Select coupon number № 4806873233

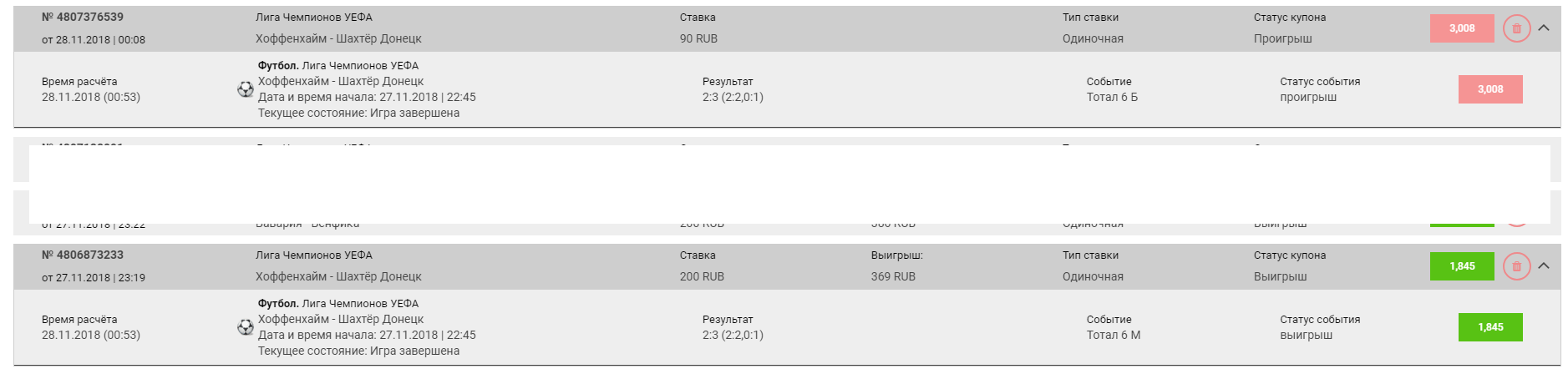[83, 255]
